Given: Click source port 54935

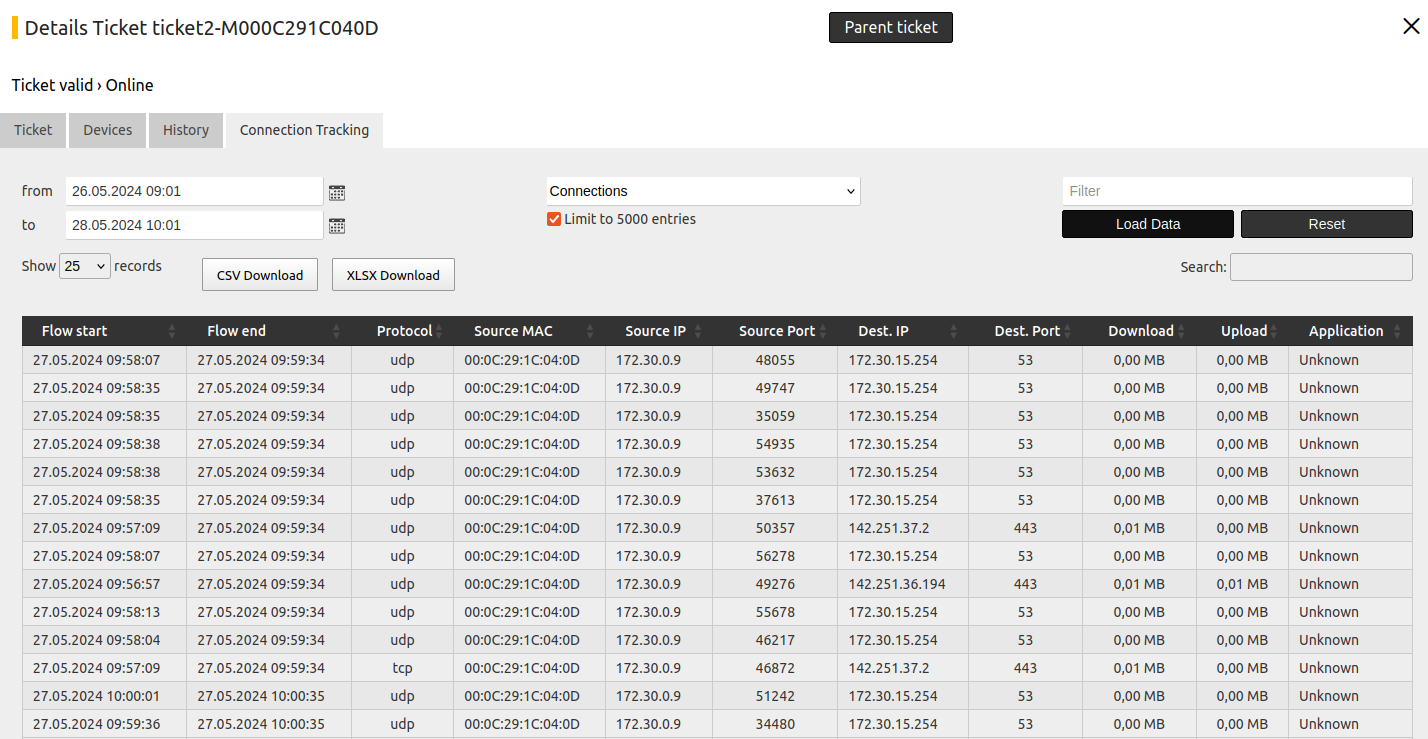Looking at the screenshot, I should [x=775, y=444].
